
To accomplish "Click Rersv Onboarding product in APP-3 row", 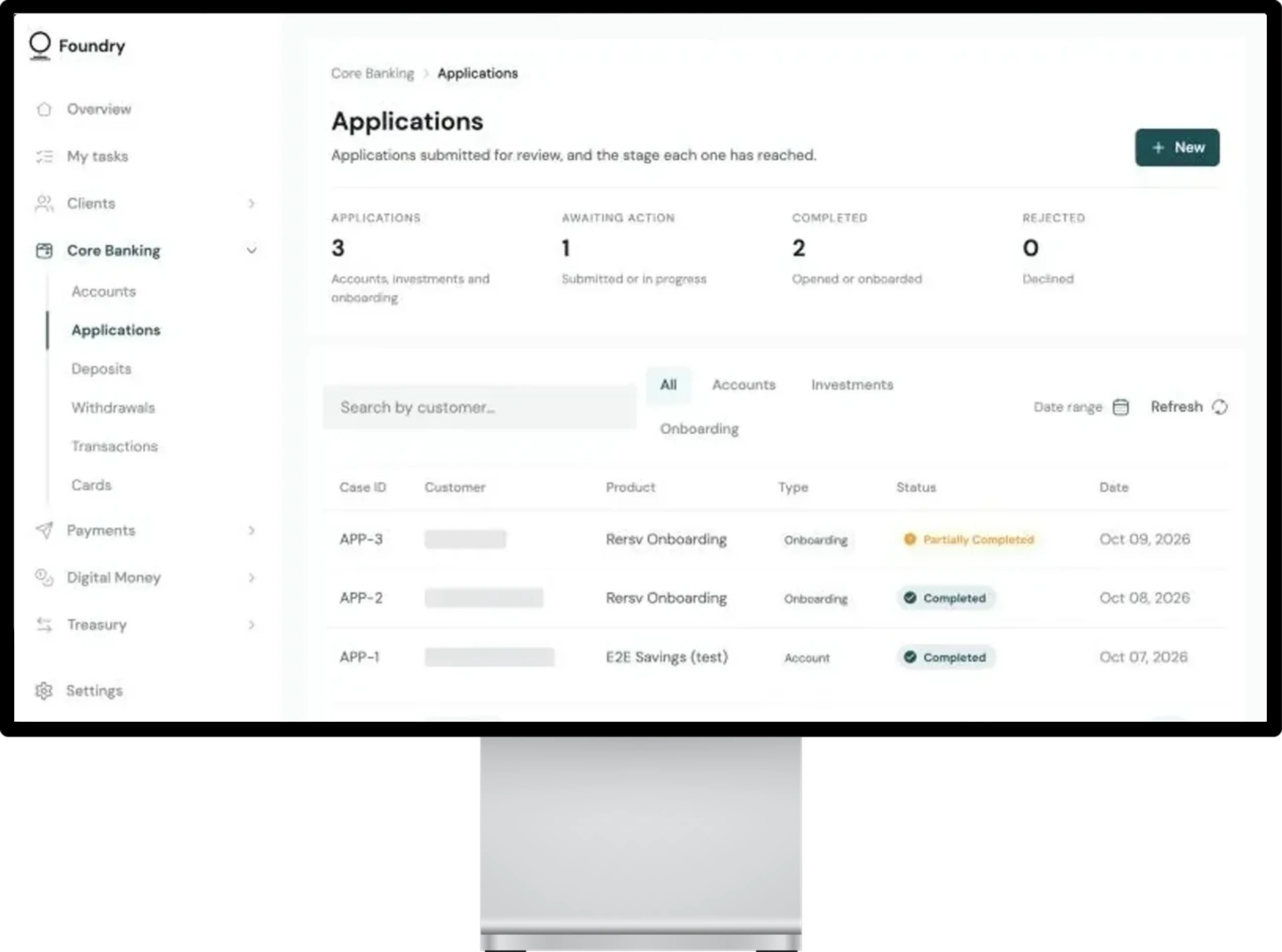I will tap(666, 539).
